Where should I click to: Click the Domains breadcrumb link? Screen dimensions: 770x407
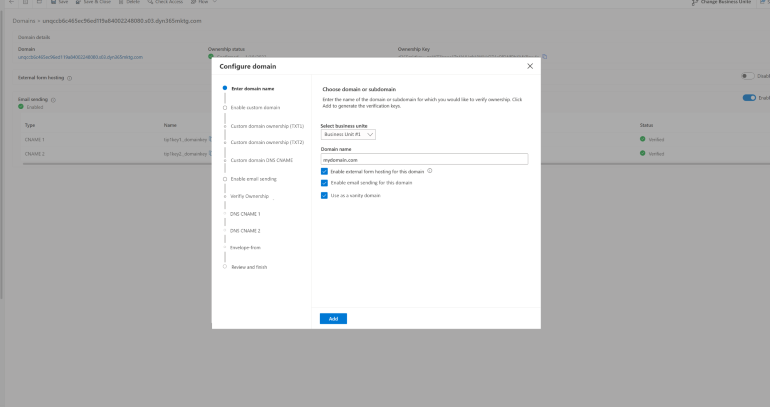coord(24,21)
